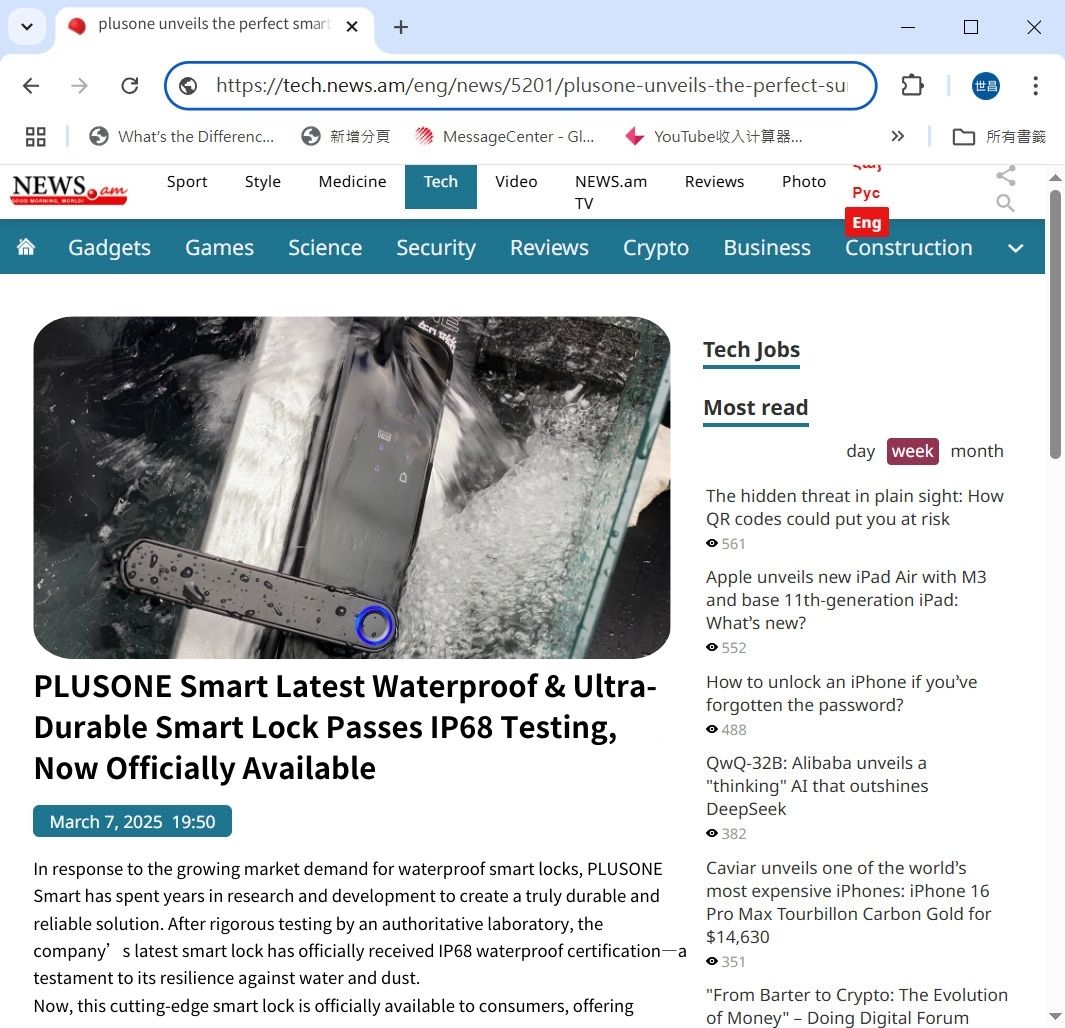
Task: Open a new browser tab
Action: (401, 26)
